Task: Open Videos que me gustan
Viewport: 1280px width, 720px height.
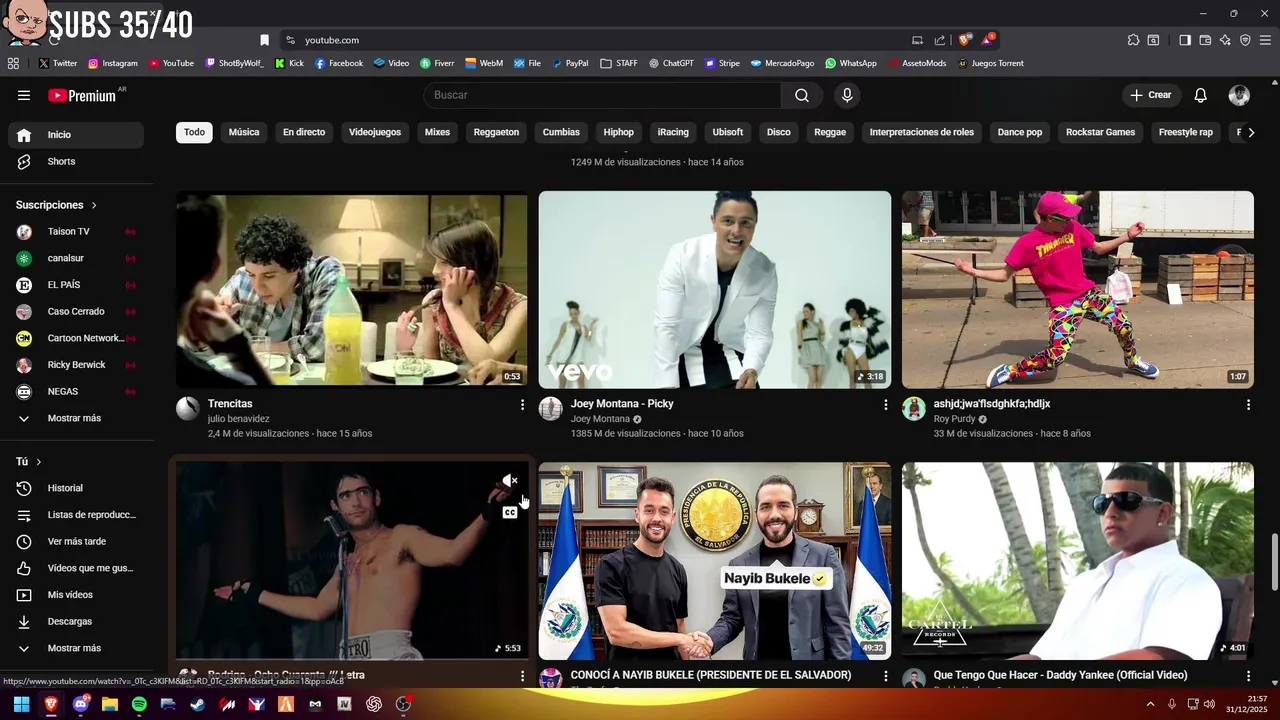Action: click(76, 568)
